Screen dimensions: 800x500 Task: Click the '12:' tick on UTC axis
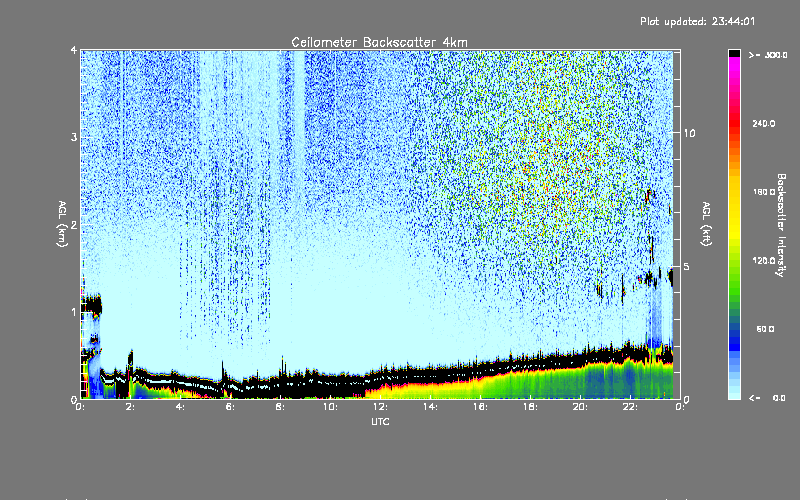[380, 407]
